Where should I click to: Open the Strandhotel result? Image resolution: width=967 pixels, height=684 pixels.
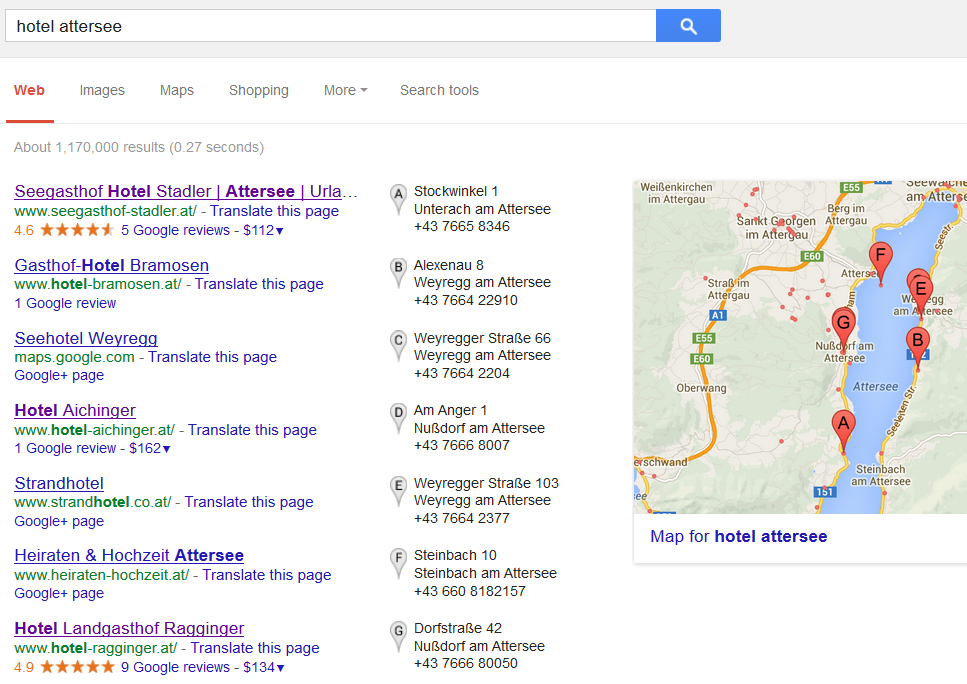point(59,483)
